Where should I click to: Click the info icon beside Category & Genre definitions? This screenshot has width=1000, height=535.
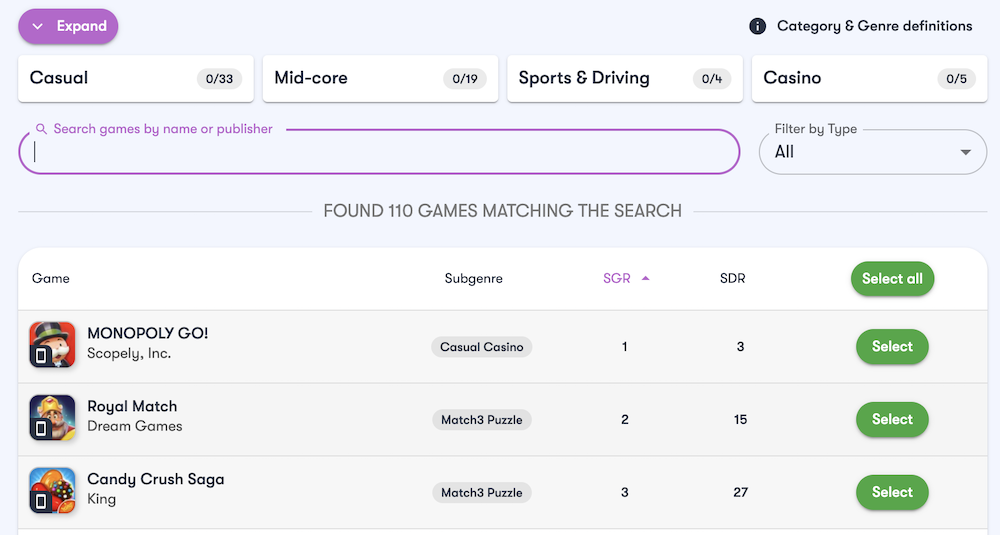pyautogui.click(x=757, y=26)
